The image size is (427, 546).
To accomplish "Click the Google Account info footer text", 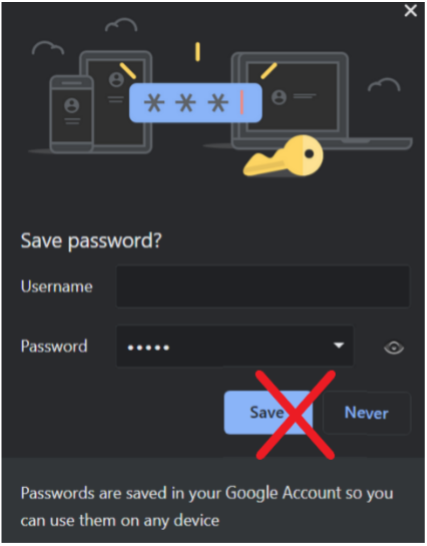I will pos(207,507).
